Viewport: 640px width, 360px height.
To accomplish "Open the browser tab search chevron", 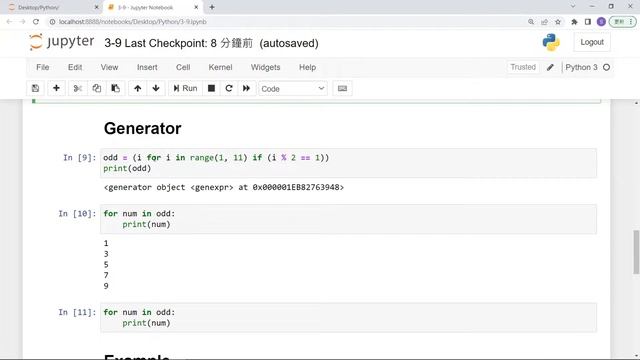I will click(573, 7).
